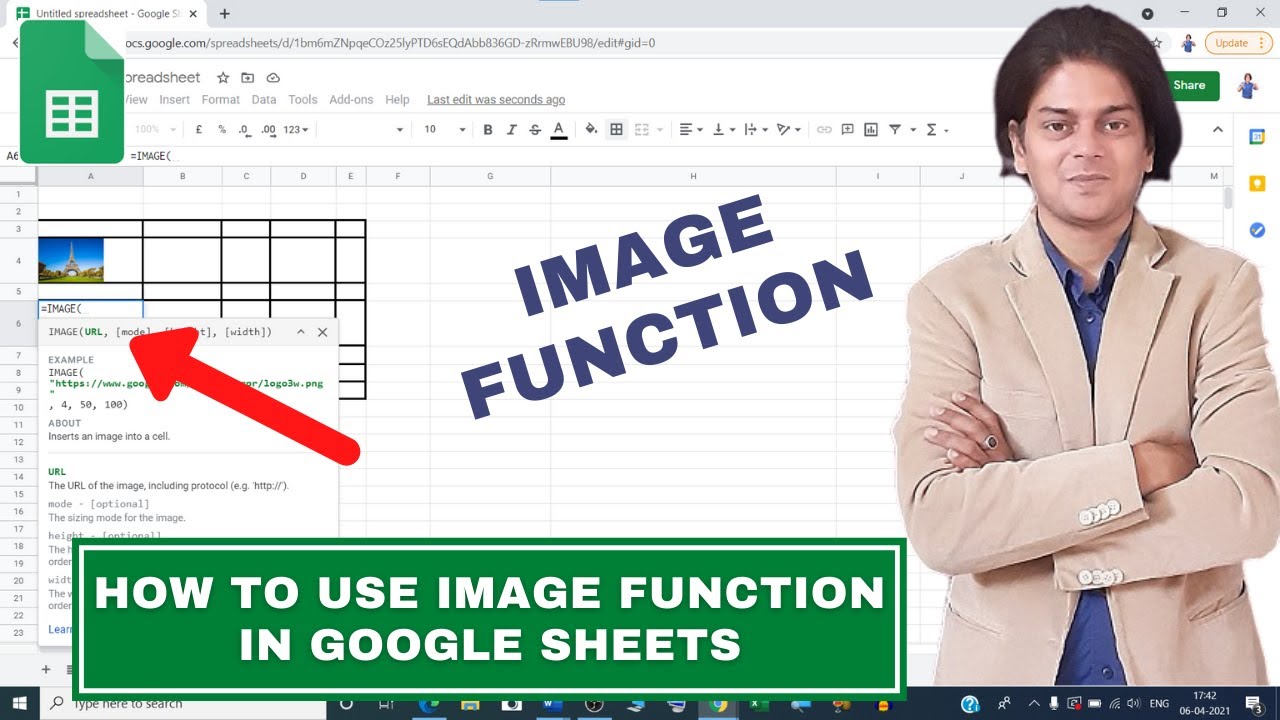This screenshot has width=1280, height=720.
Task: Open the 'Last edit was seconds ago' link
Action: pyautogui.click(x=496, y=100)
